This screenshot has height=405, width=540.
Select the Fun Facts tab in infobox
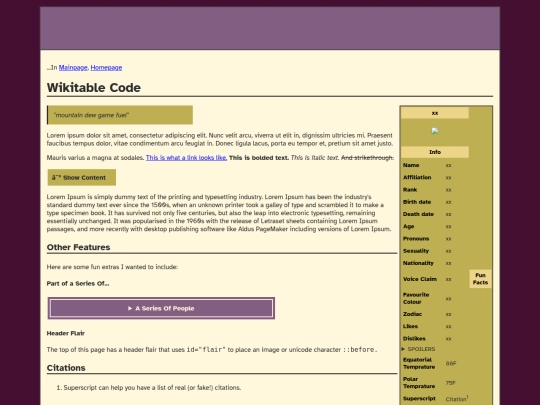pyautogui.click(x=480, y=279)
